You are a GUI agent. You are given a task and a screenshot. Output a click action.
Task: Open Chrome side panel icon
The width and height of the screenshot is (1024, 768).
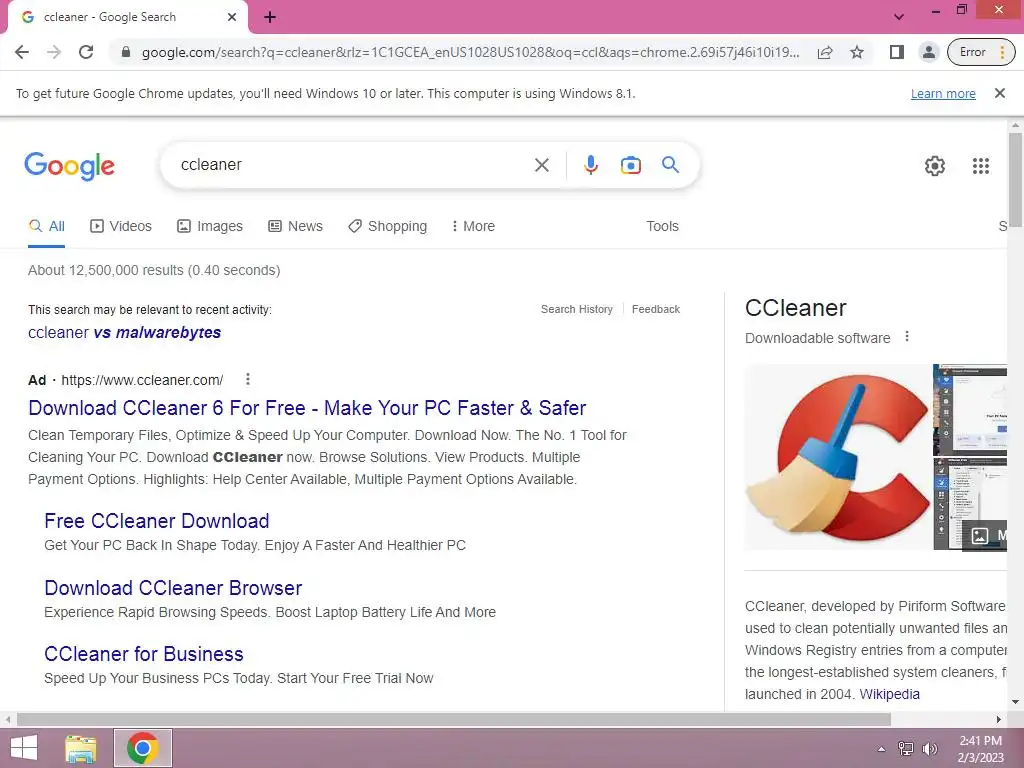[x=897, y=52]
